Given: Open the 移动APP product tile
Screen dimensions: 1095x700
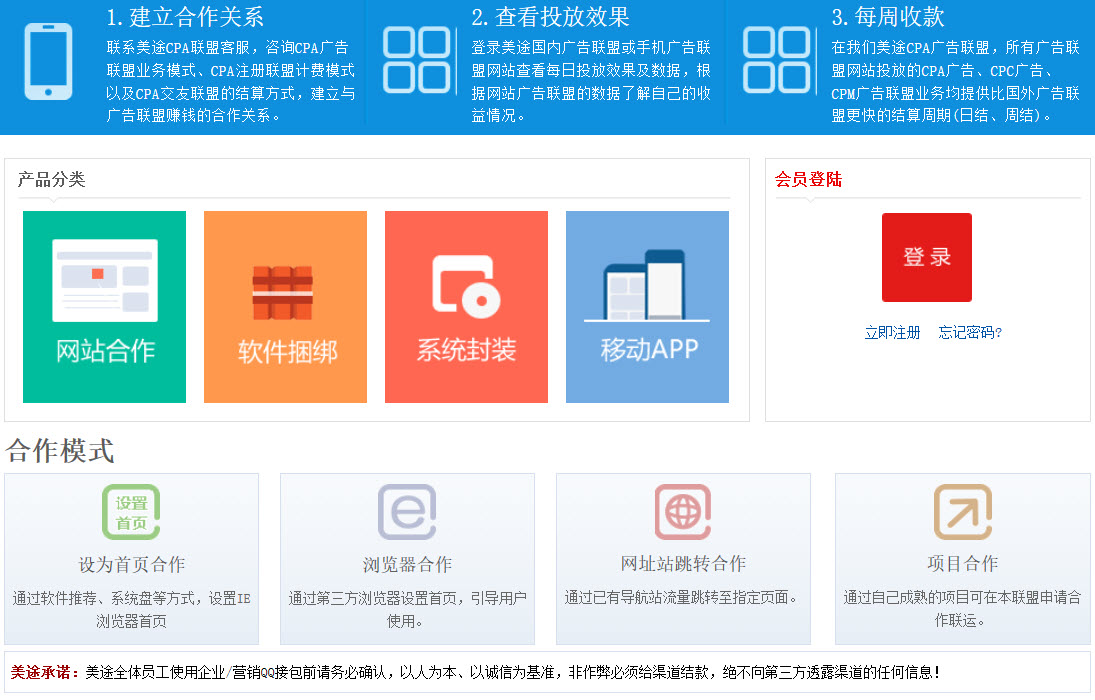Looking at the screenshot, I should [647, 307].
